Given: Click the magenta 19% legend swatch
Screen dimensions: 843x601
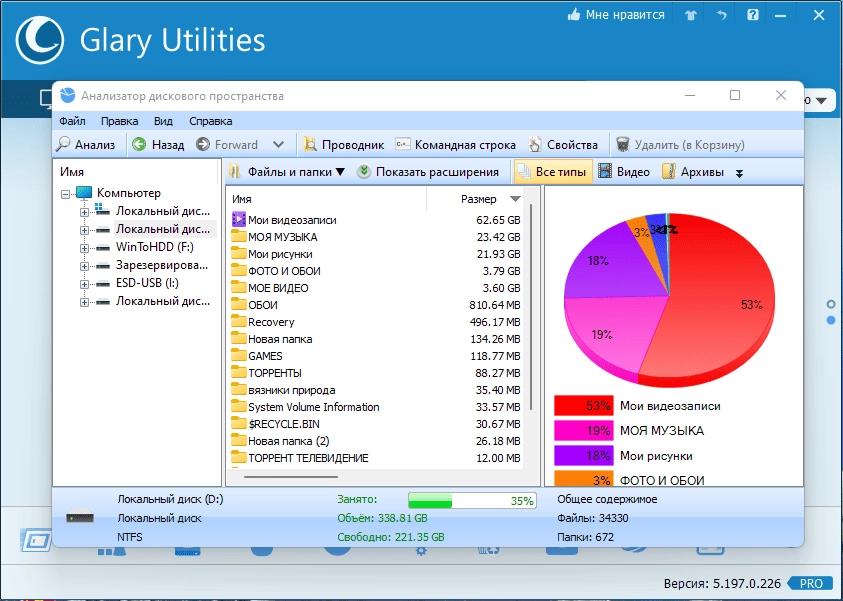Looking at the screenshot, I should 583,431.
